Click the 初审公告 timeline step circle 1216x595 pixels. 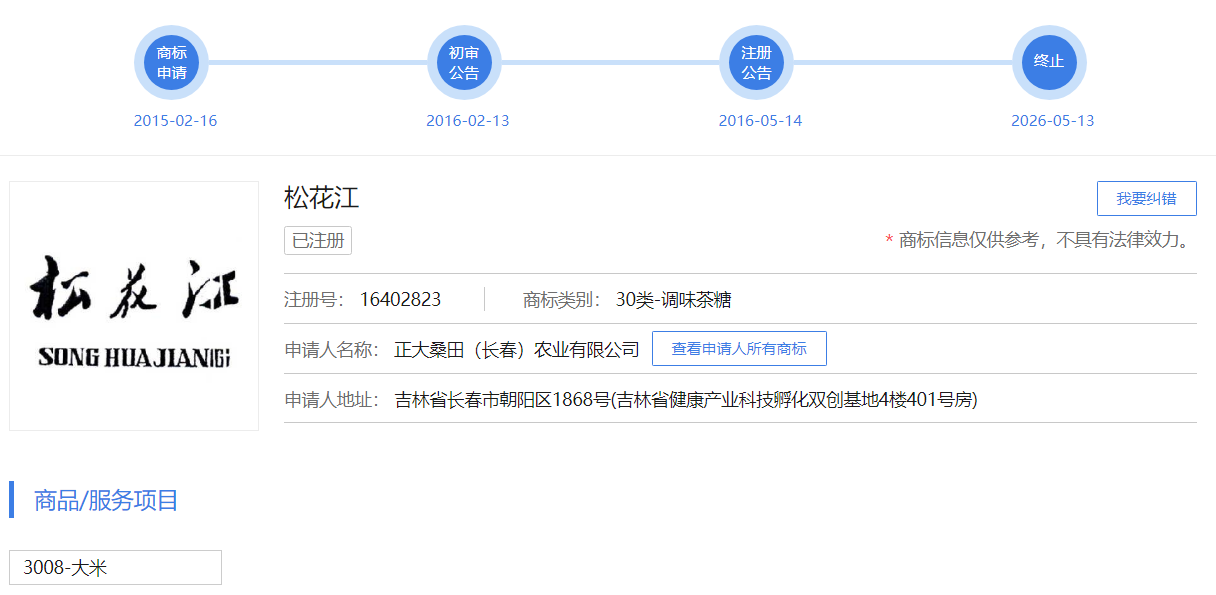pyautogui.click(x=464, y=62)
